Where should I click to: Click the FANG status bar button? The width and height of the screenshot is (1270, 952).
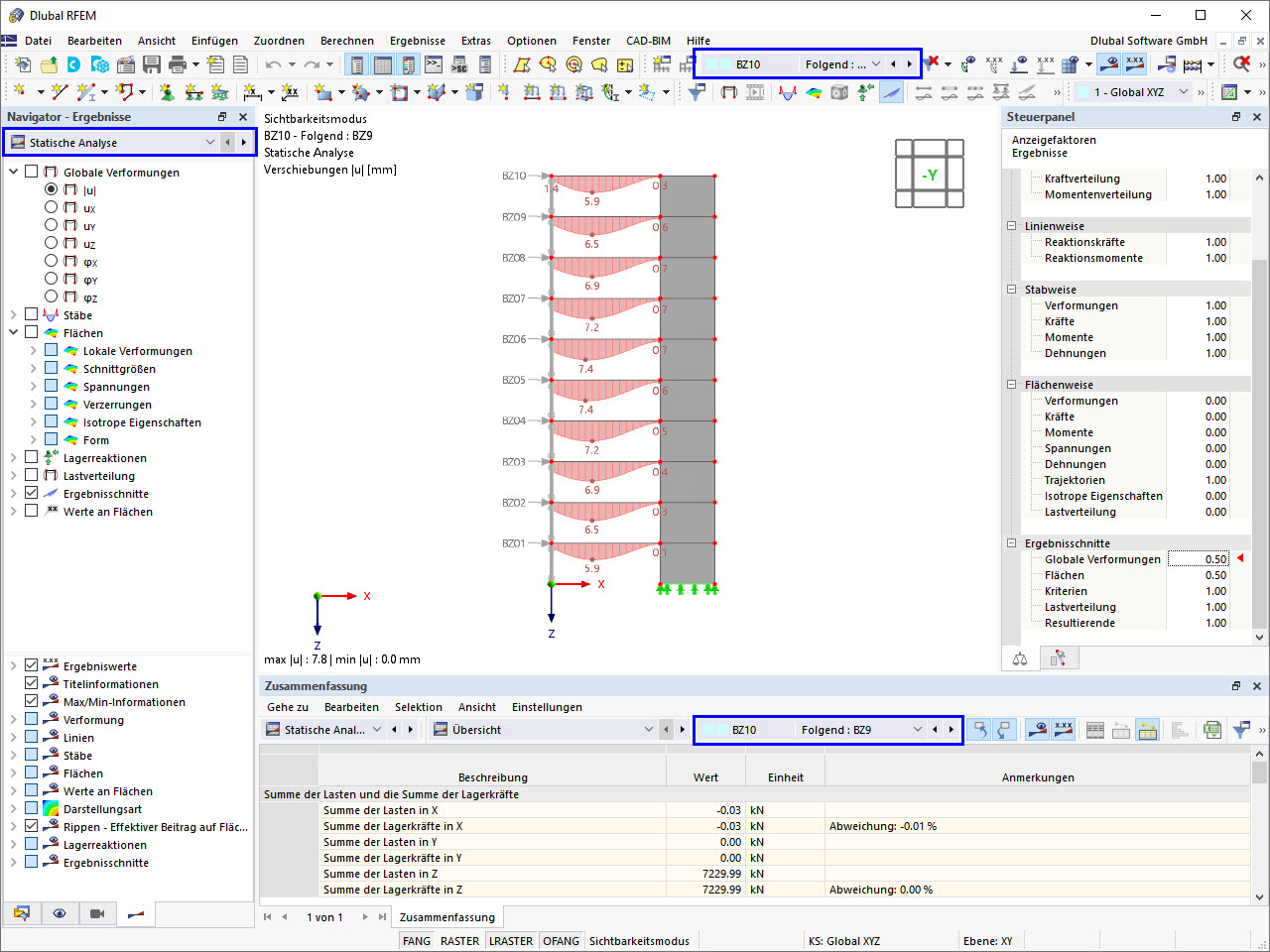click(x=417, y=941)
